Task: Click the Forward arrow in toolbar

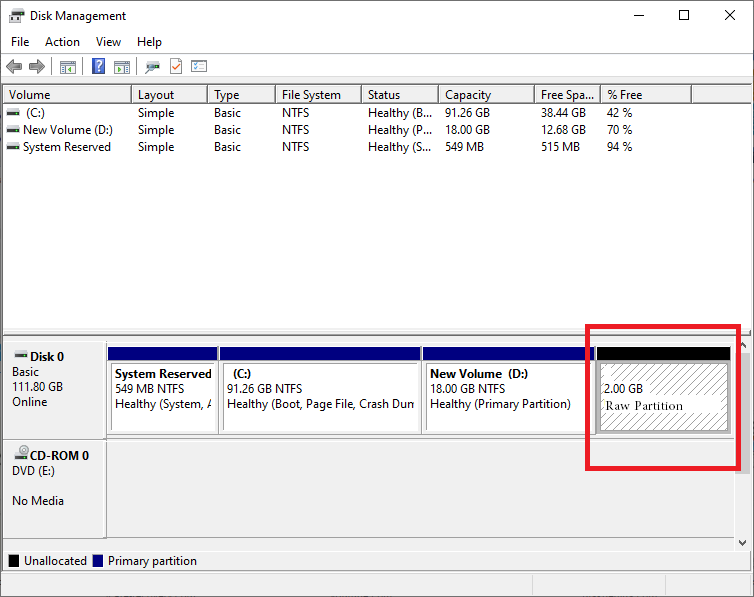Action: point(37,66)
